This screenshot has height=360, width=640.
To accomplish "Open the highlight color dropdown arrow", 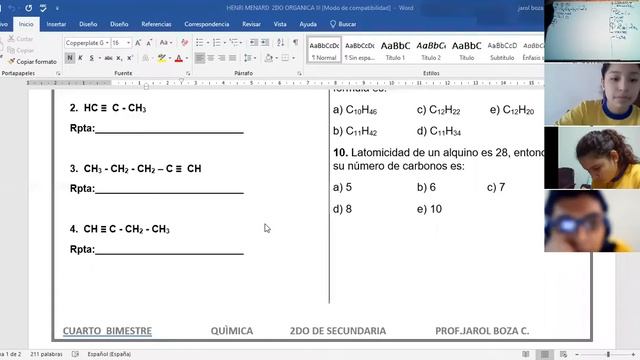I will (x=170, y=58).
